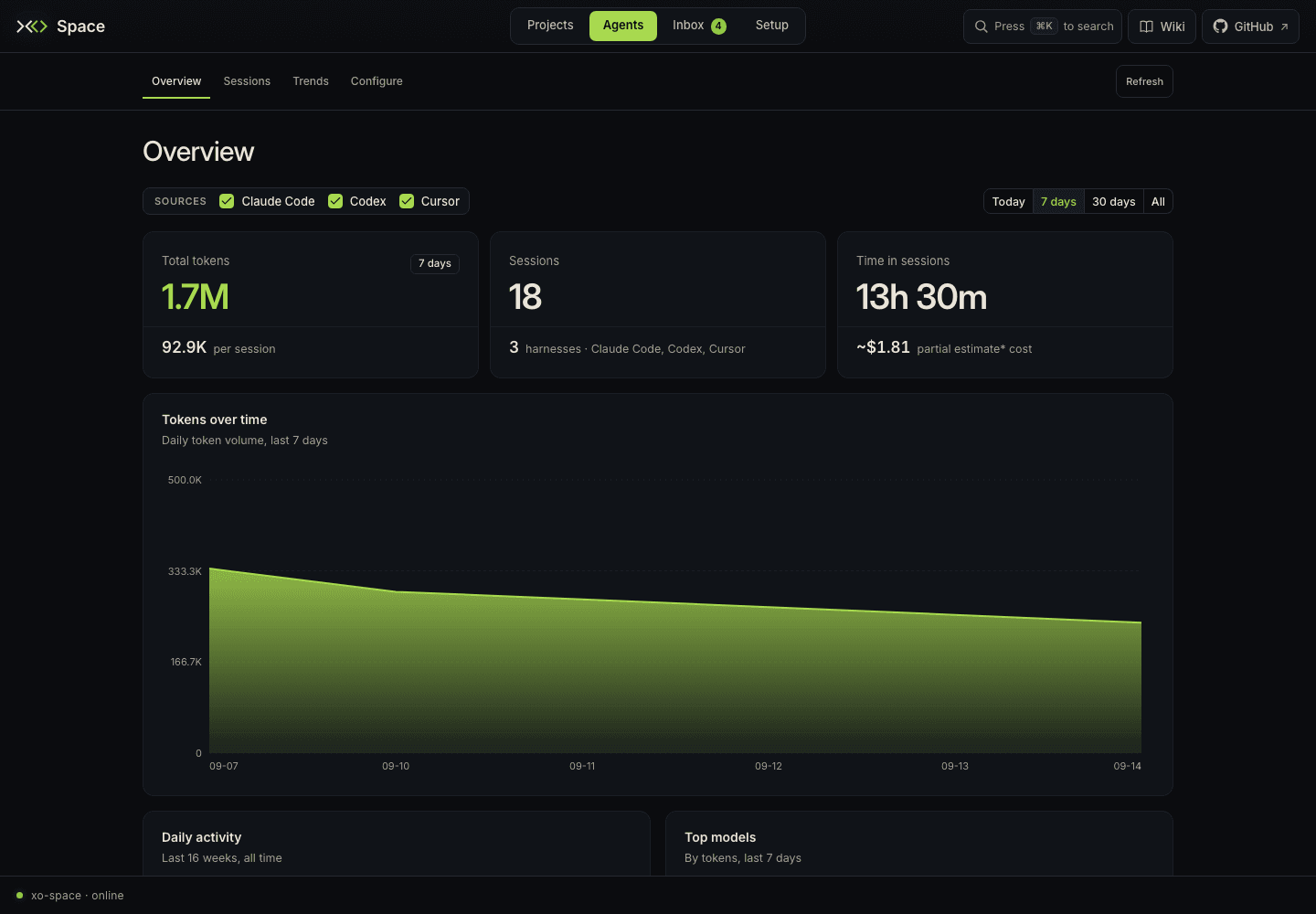Select the 7 days time range

click(1058, 201)
